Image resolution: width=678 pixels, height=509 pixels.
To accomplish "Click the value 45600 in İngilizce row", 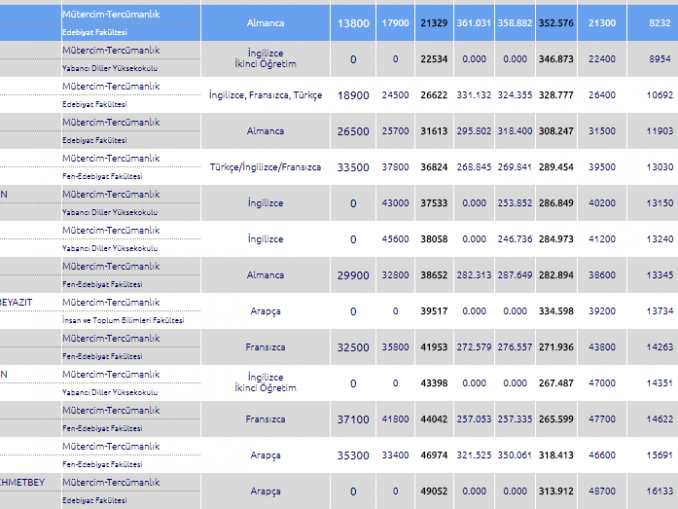I will coord(395,239).
